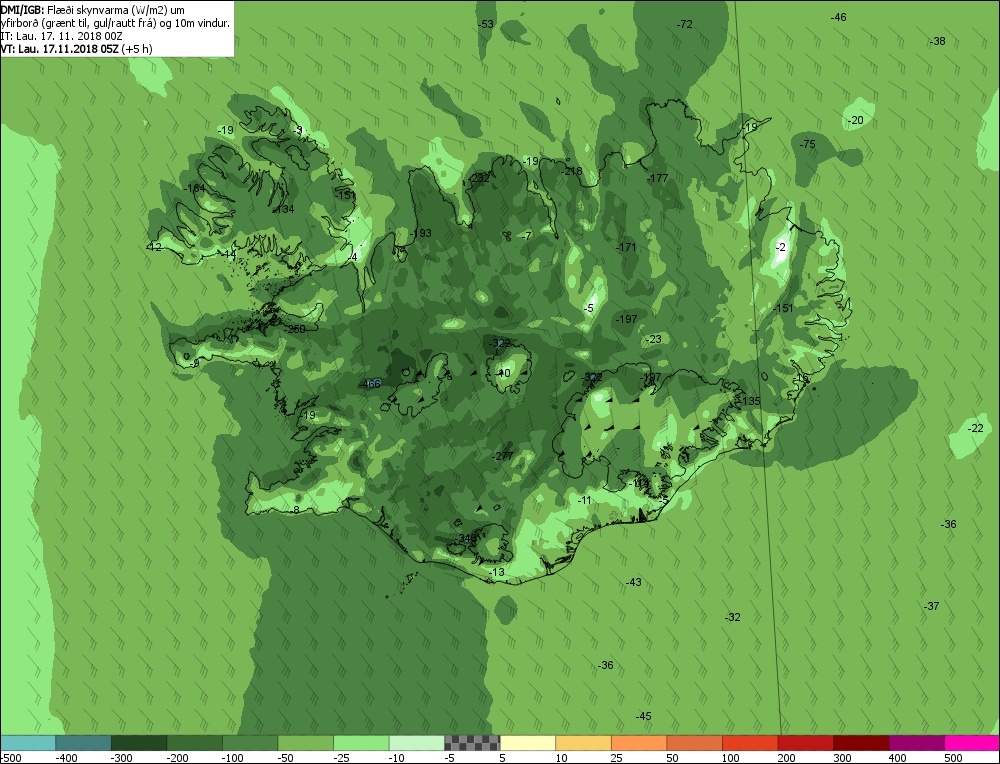This screenshot has width=1000, height=764.
Task: Click the -135 value near the east coast
Action: click(x=751, y=401)
